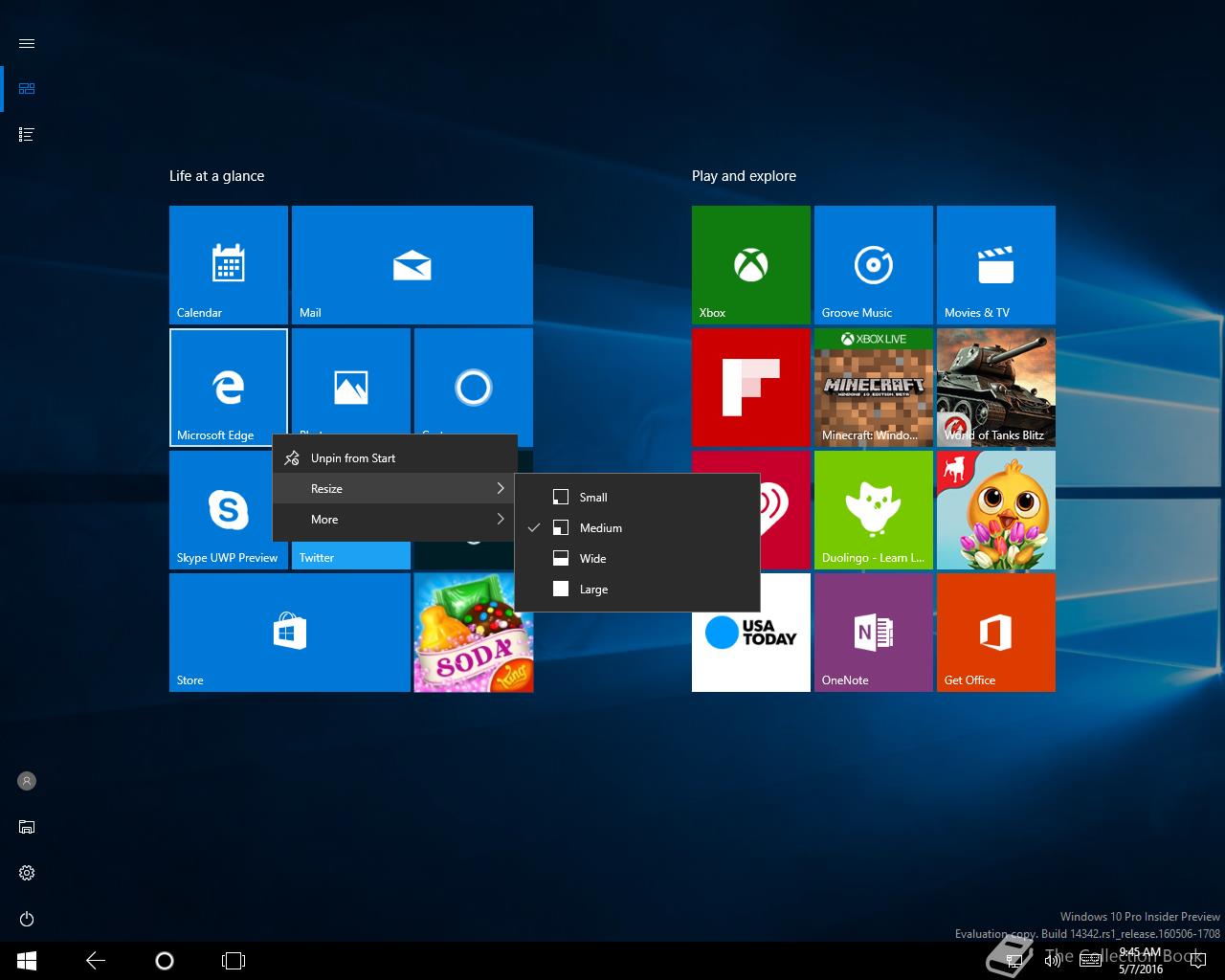Click the taskbar Back arrow
This screenshot has width=1225, height=980.
click(96, 960)
